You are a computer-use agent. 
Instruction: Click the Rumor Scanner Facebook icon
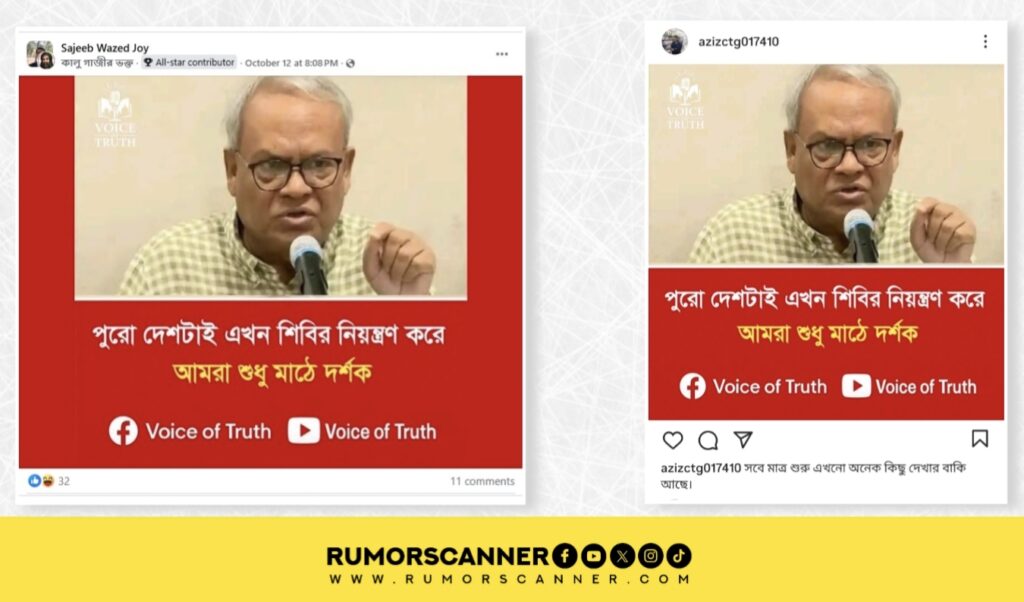pyautogui.click(x=564, y=556)
